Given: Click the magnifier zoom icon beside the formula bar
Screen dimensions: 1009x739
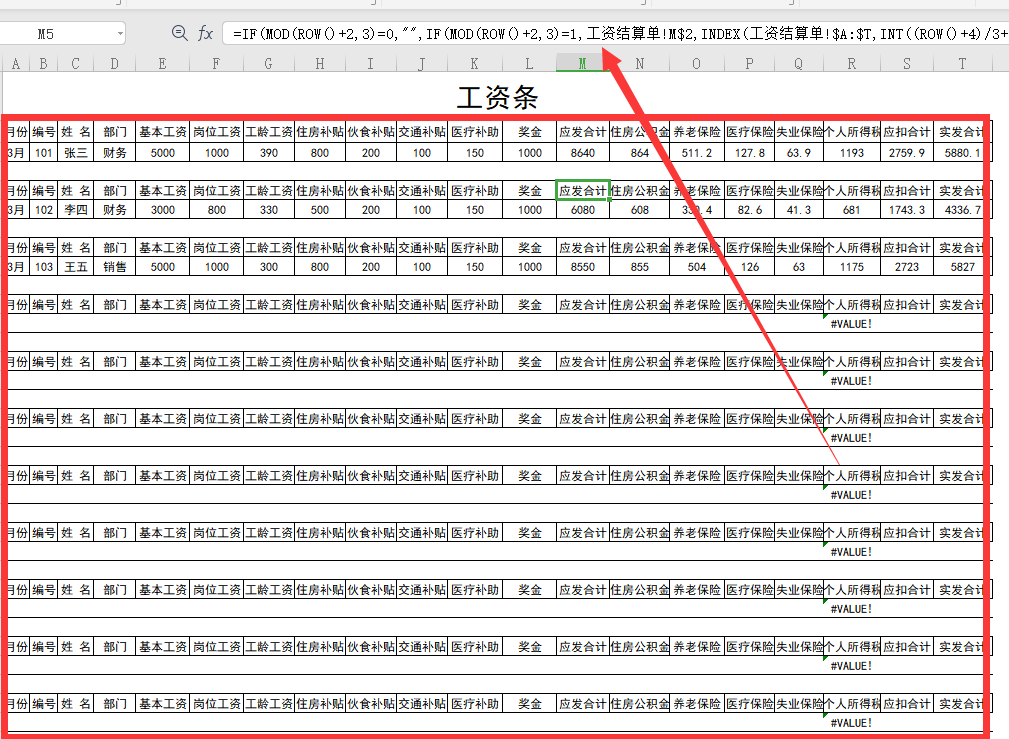Looking at the screenshot, I should coord(179,33).
